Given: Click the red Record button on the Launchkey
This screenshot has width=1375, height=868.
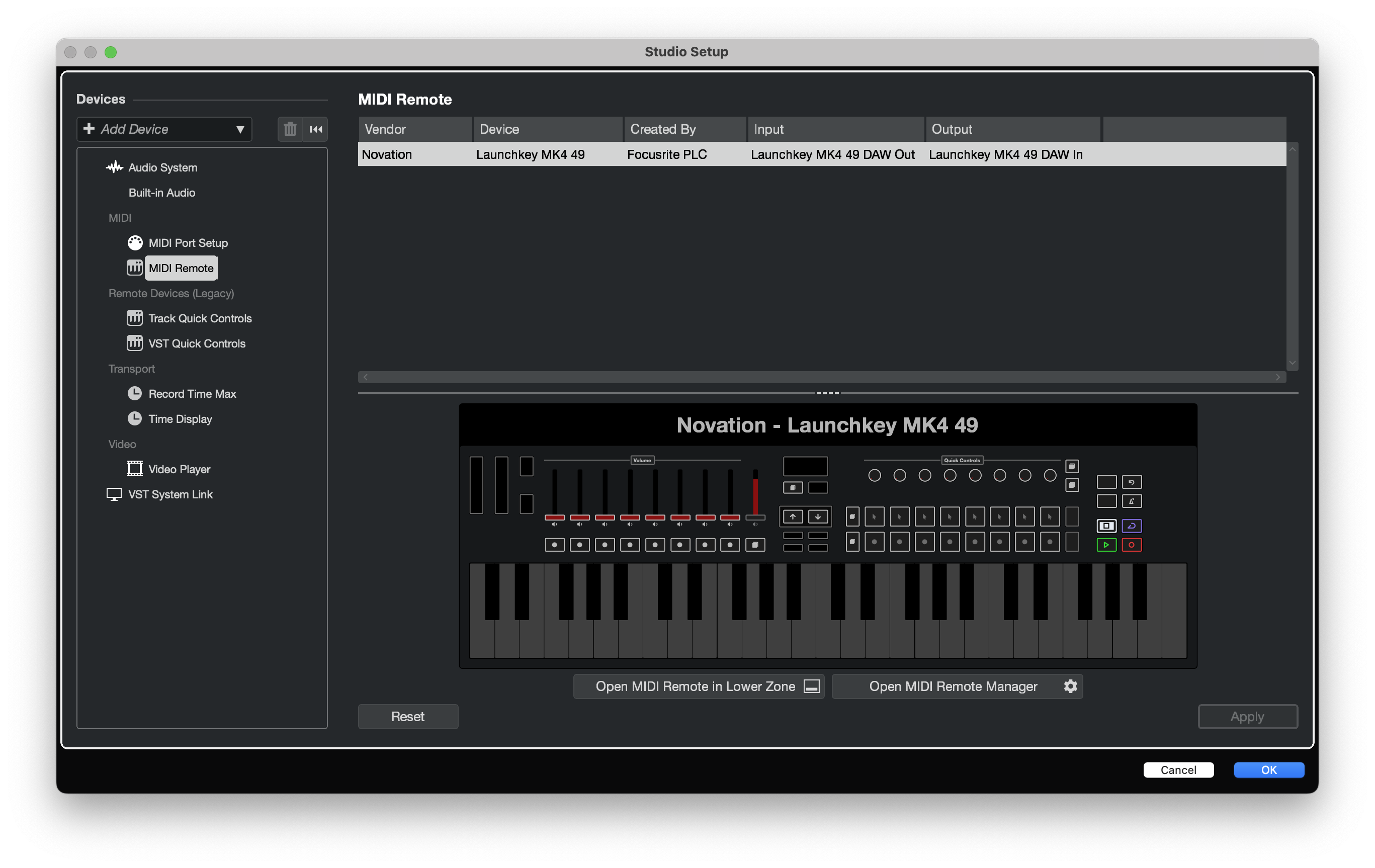Looking at the screenshot, I should click(1131, 545).
